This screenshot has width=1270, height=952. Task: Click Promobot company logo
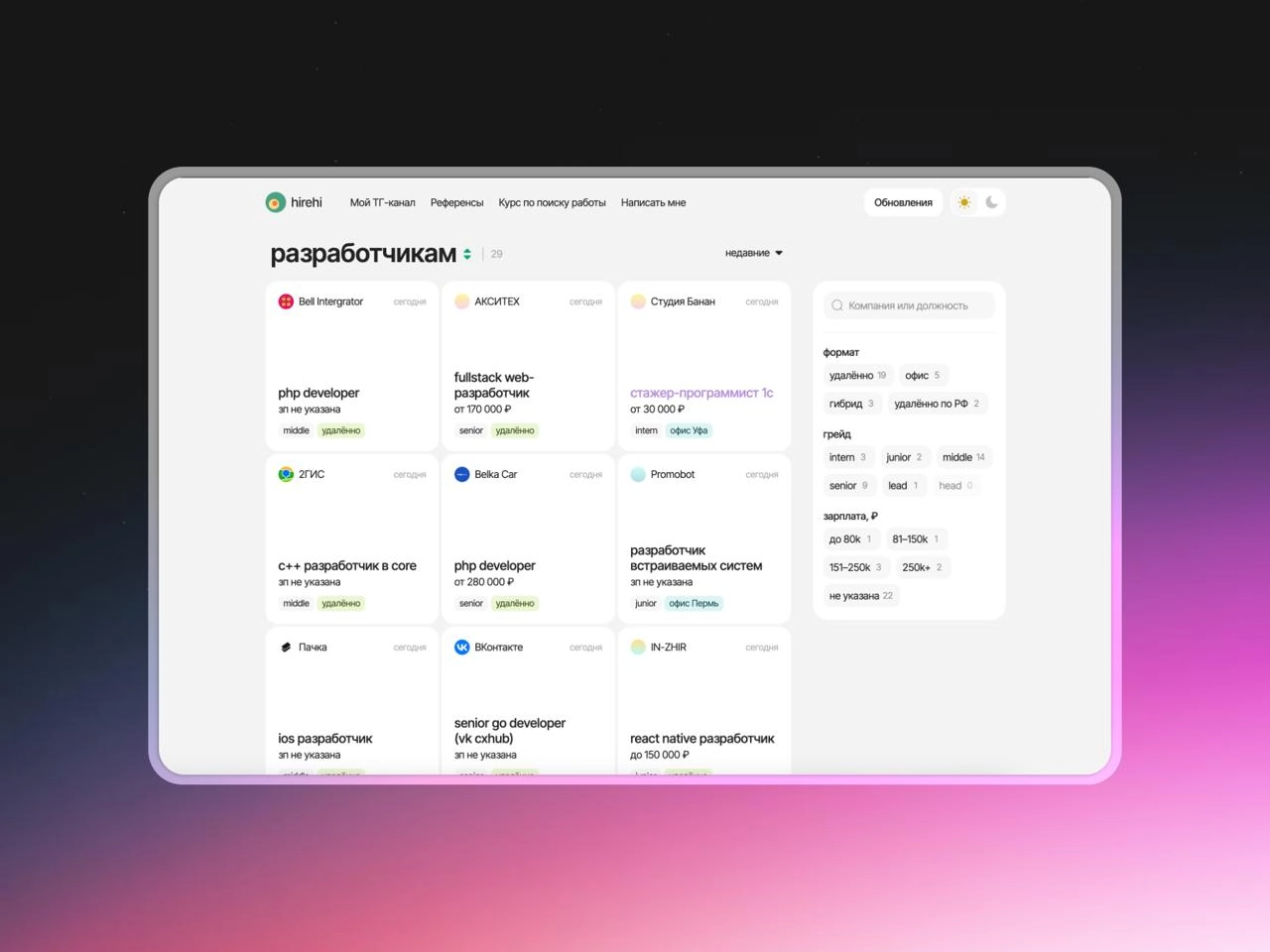click(x=638, y=474)
